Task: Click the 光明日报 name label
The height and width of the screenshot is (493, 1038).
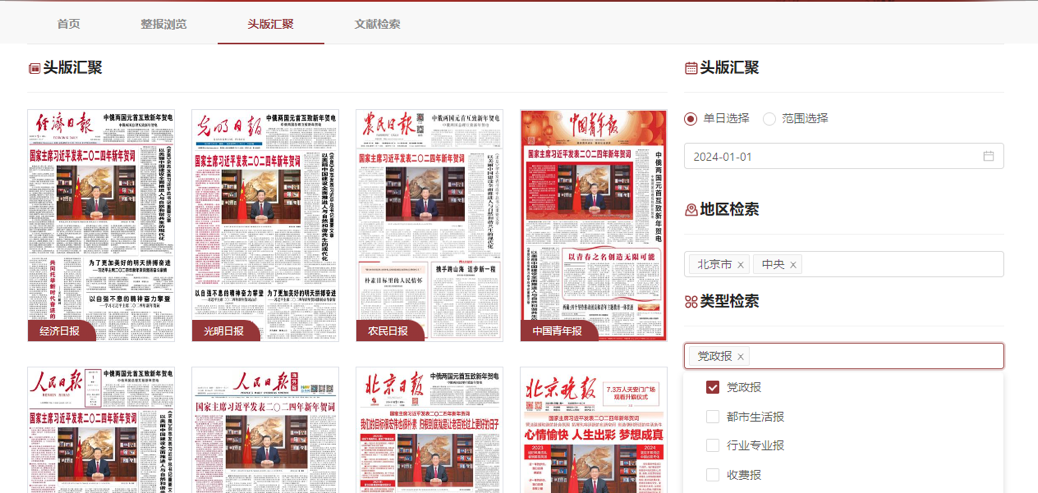Action: [225, 331]
